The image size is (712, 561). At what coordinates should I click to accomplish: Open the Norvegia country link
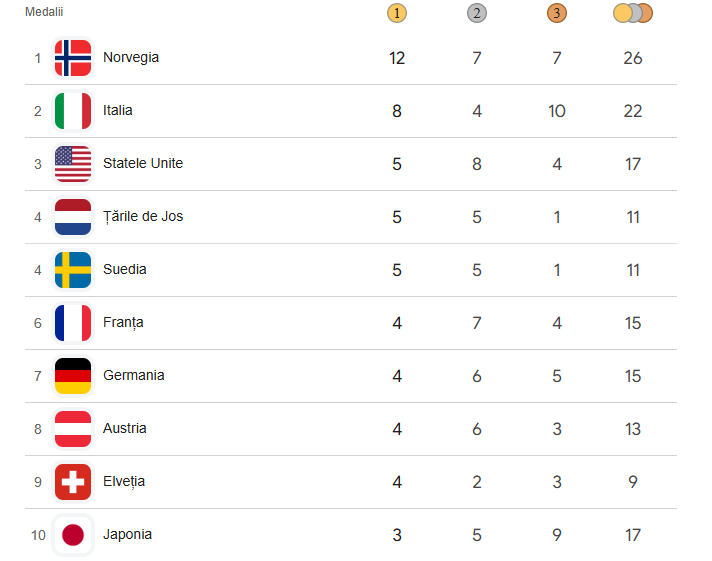pos(131,58)
